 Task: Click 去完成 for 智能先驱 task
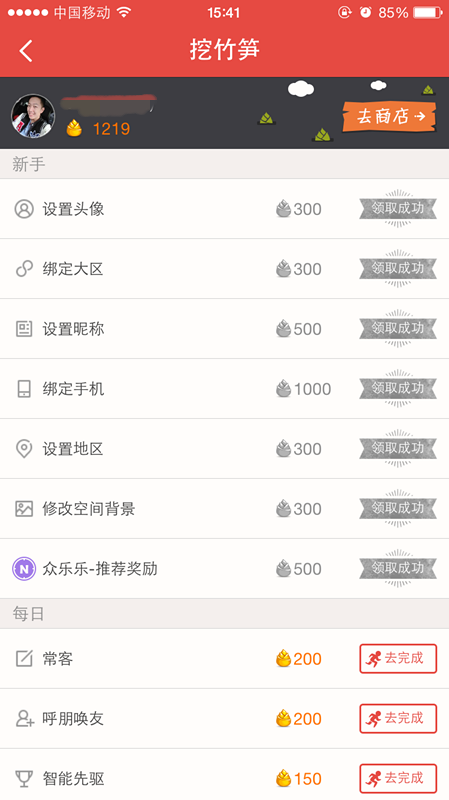(x=398, y=779)
